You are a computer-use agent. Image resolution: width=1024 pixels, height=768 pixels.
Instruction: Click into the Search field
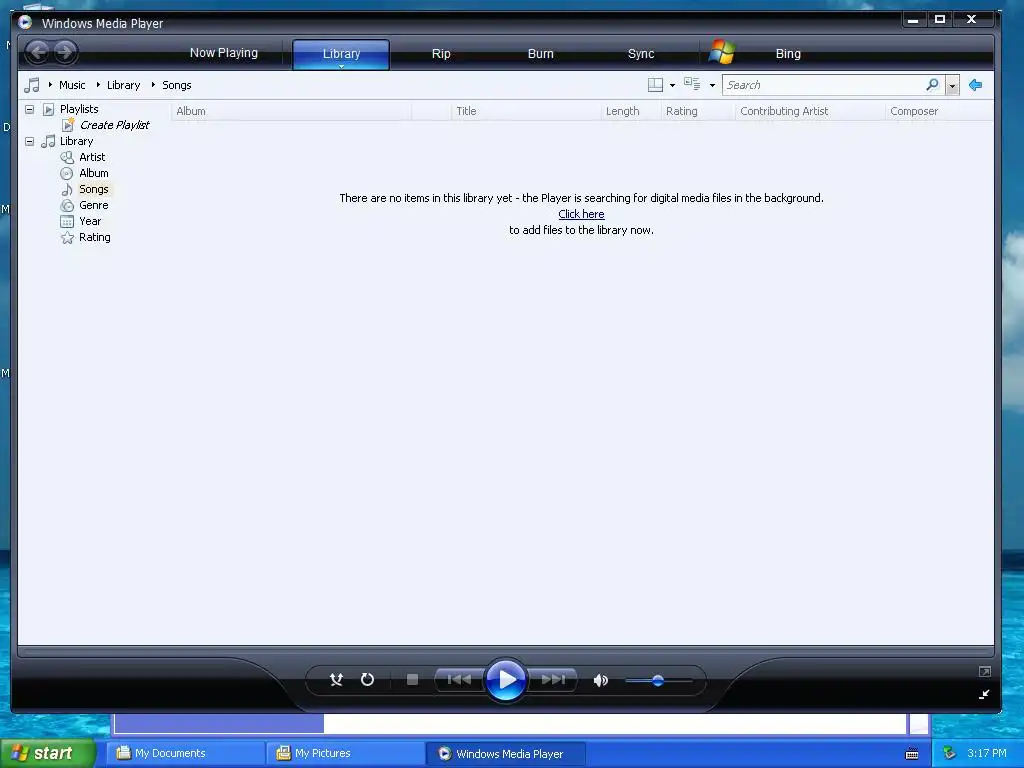point(825,85)
